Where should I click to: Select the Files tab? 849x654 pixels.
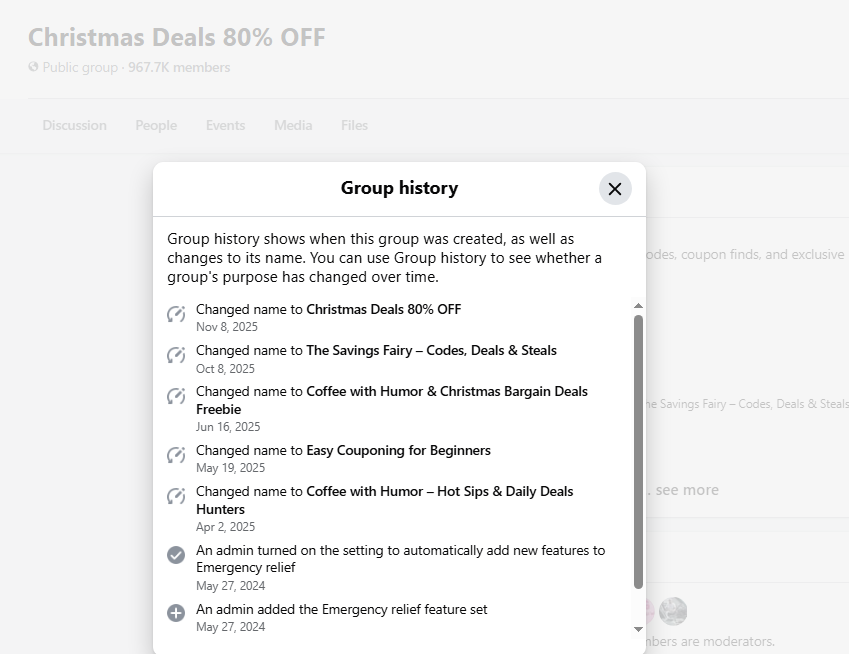tap(354, 125)
